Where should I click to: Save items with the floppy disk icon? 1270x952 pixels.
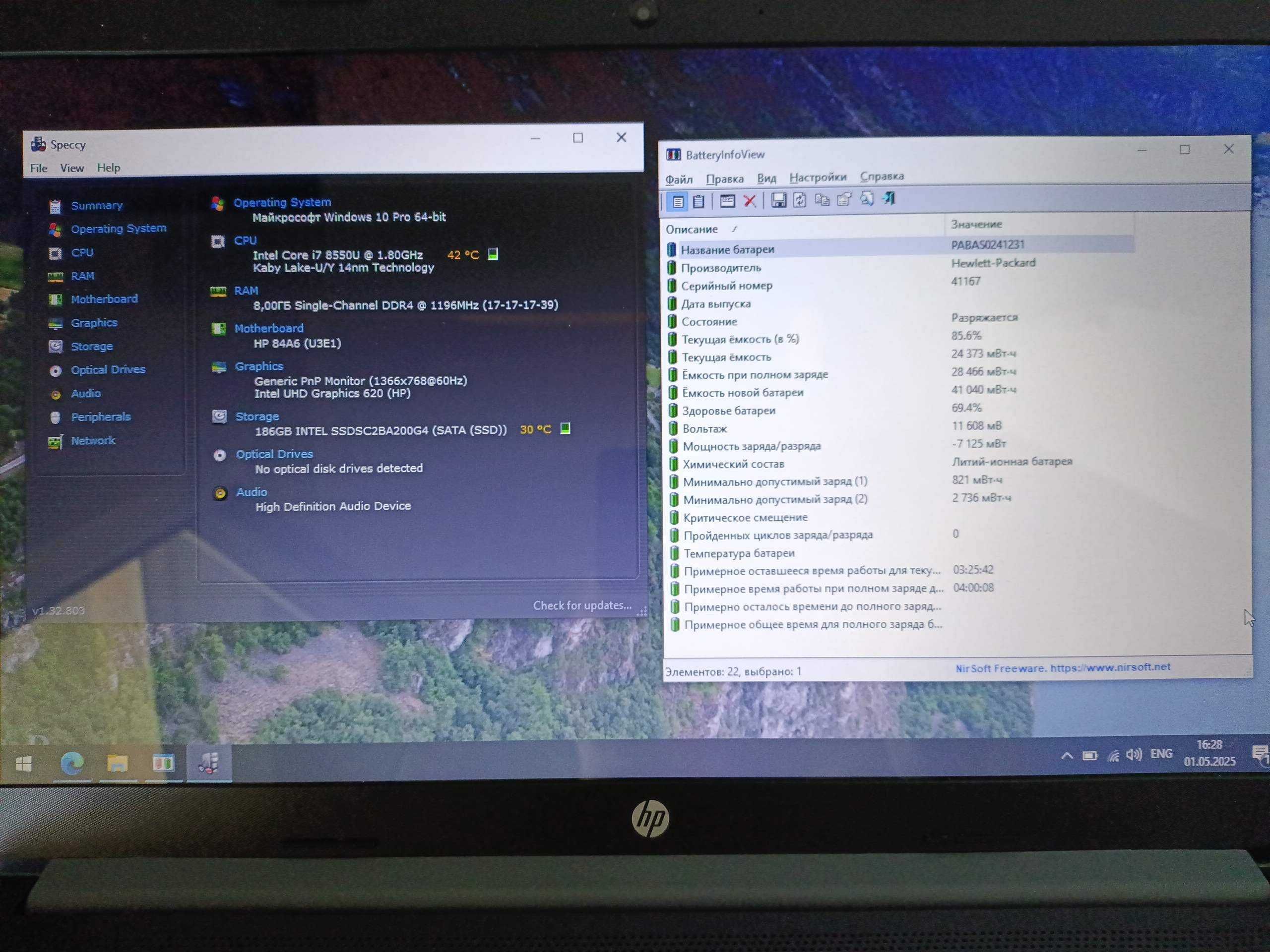[x=778, y=200]
